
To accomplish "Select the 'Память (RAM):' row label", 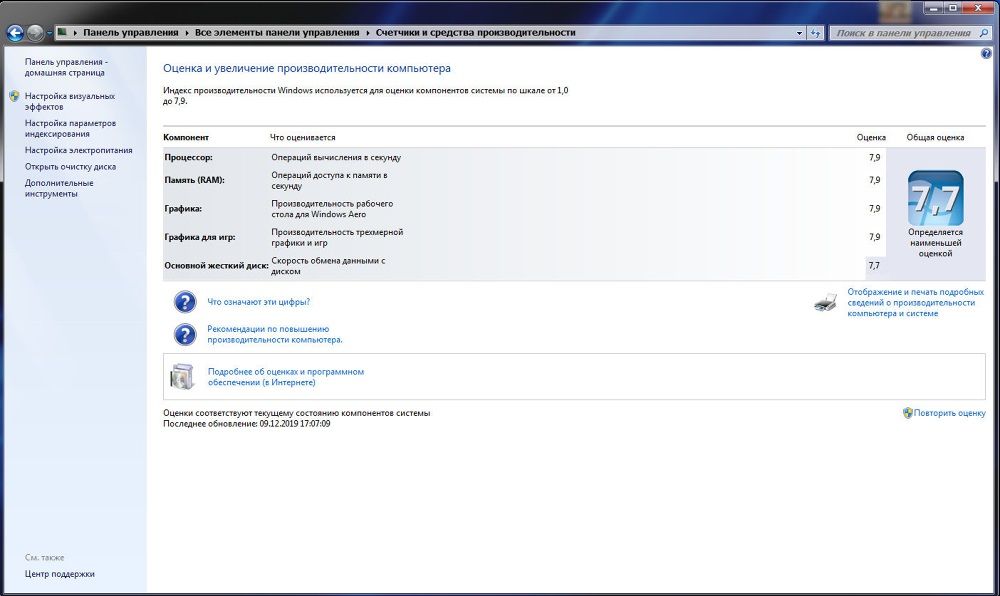I will pos(195,180).
